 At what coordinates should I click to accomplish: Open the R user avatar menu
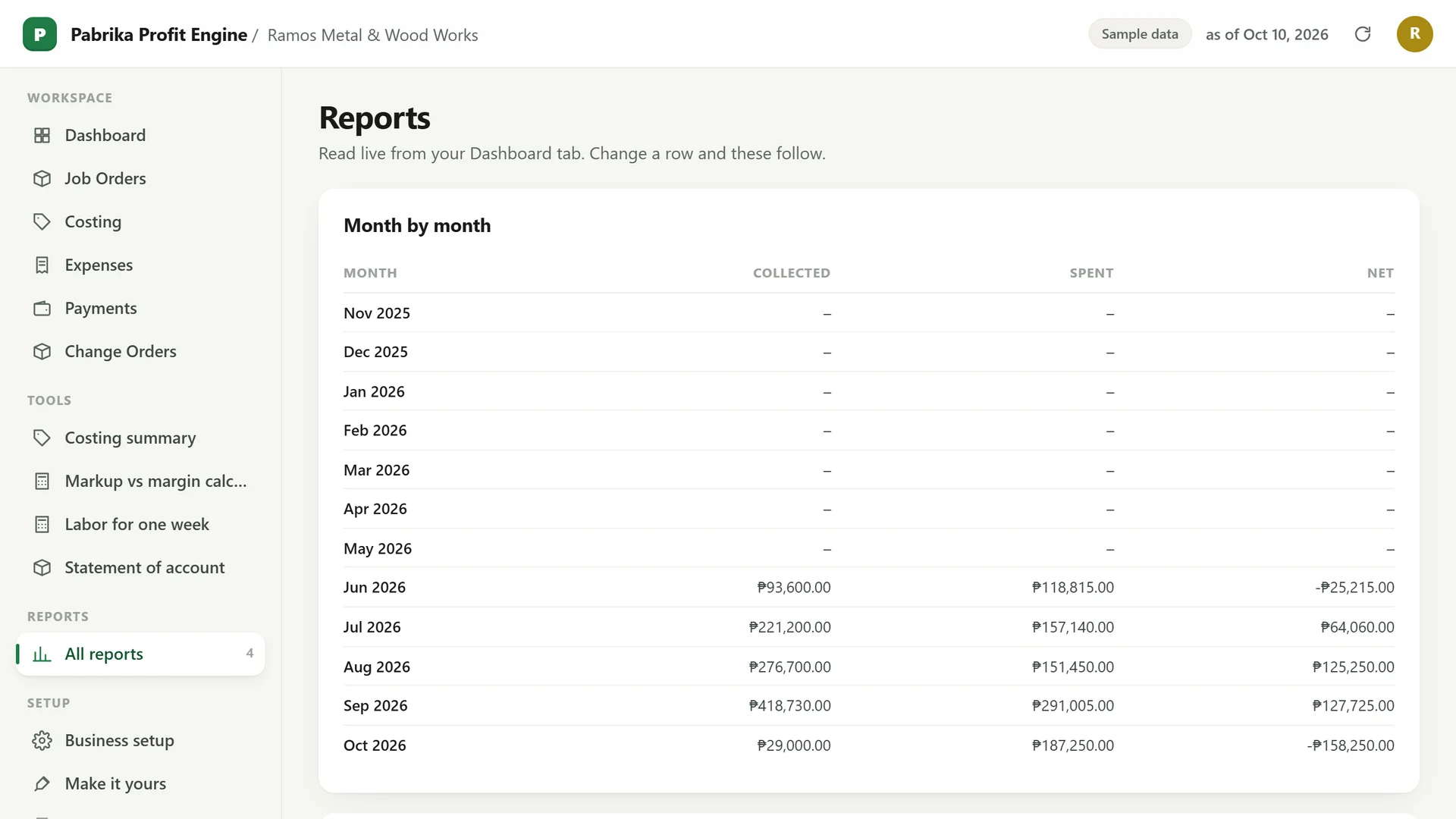[x=1414, y=34]
